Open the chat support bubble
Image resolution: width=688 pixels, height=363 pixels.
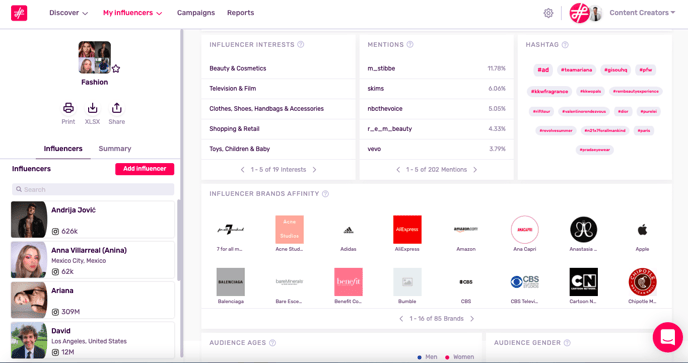[667, 337]
